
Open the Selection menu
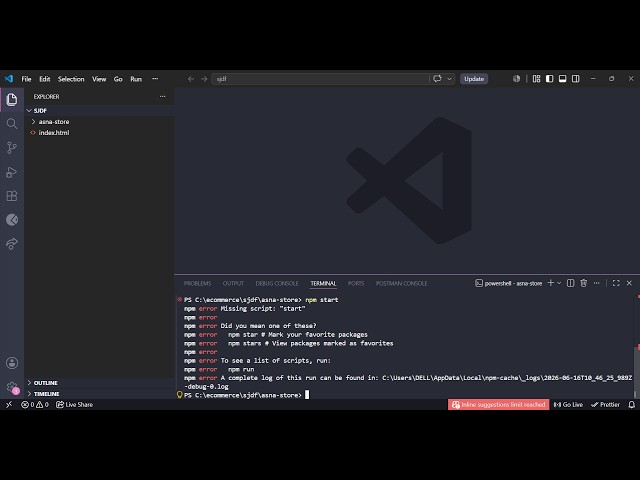[x=71, y=79]
